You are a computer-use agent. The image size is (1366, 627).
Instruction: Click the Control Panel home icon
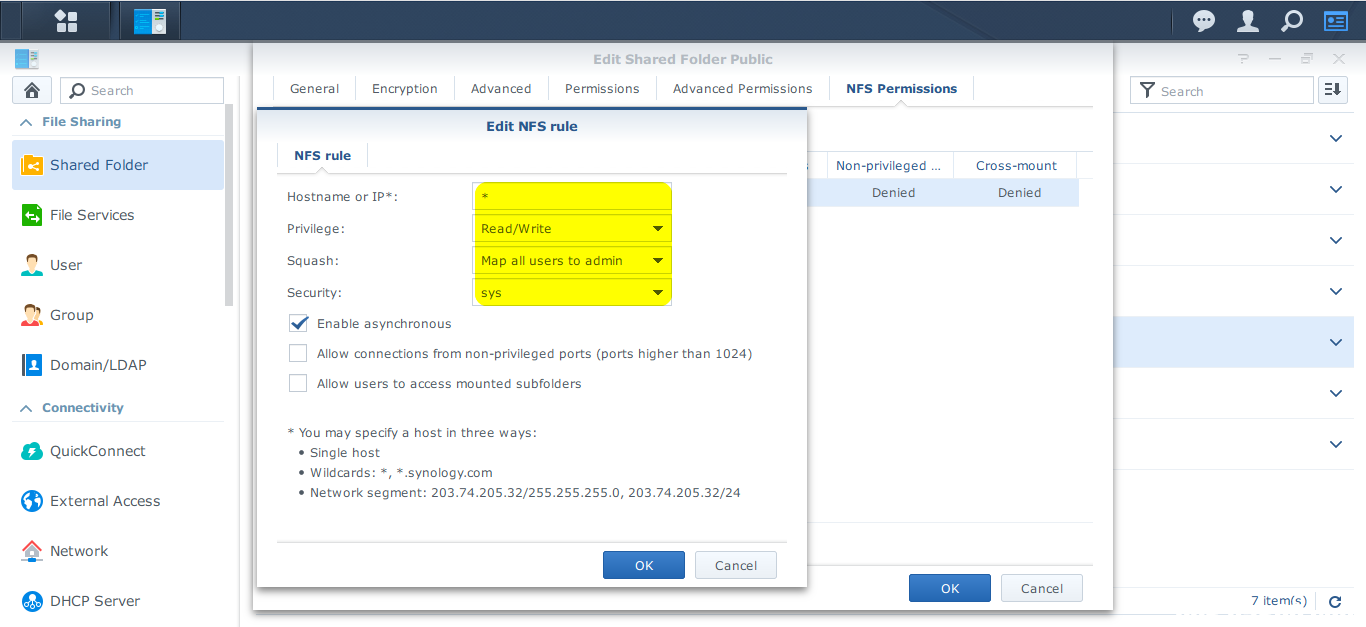32,90
